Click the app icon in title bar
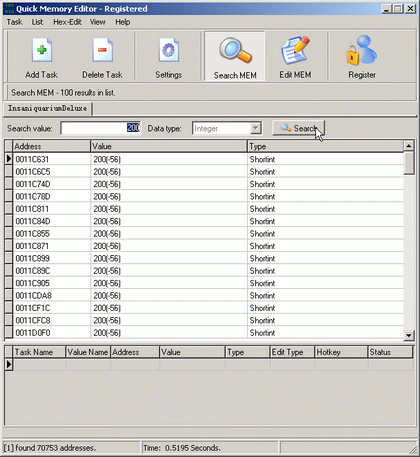This screenshot has width=420, height=457. point(9,9)
